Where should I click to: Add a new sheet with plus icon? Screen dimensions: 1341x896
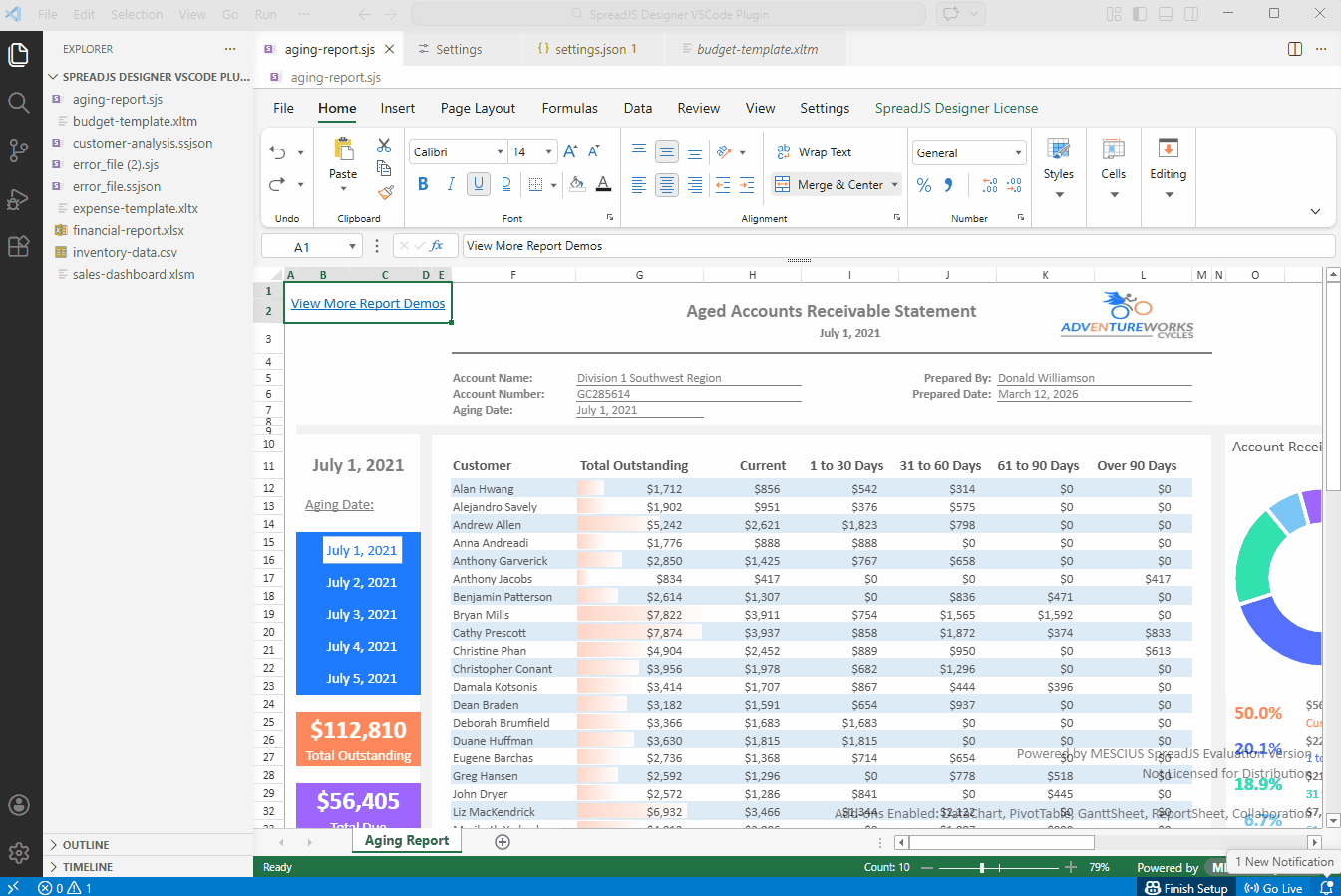(x=503, y=842)
